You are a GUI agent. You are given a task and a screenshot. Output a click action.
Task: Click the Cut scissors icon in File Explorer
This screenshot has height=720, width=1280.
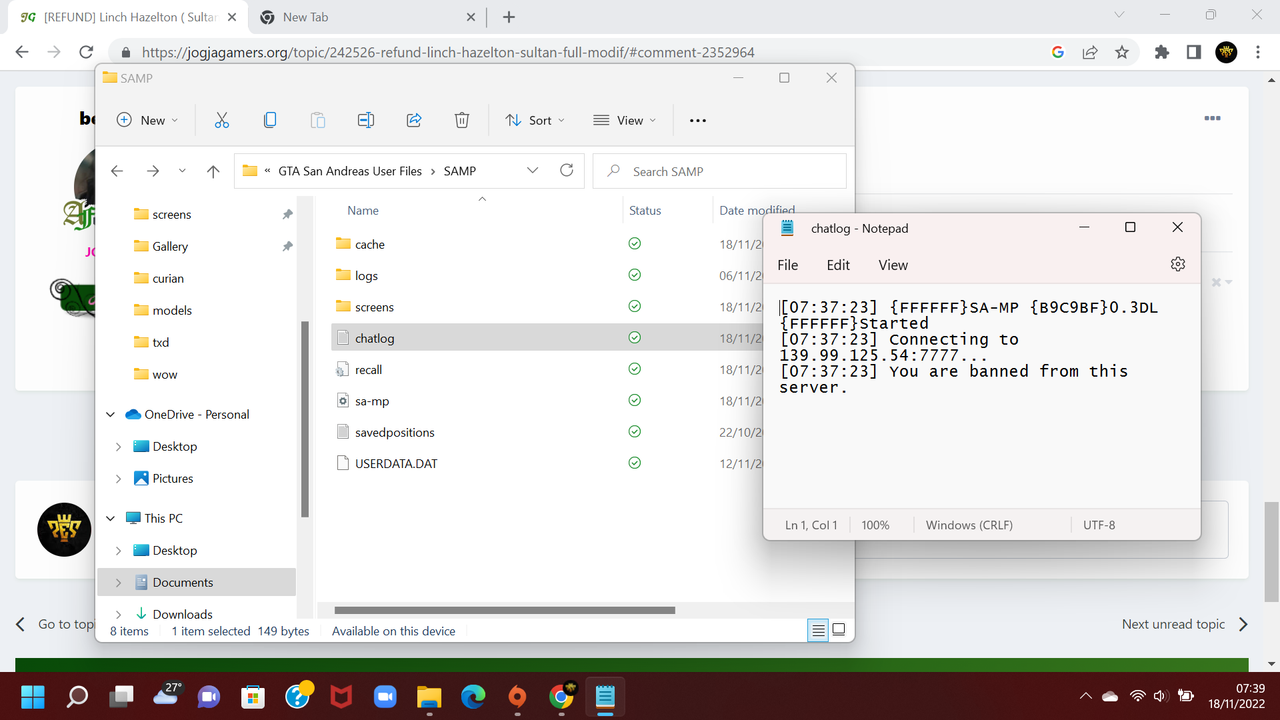click(222, 120)
